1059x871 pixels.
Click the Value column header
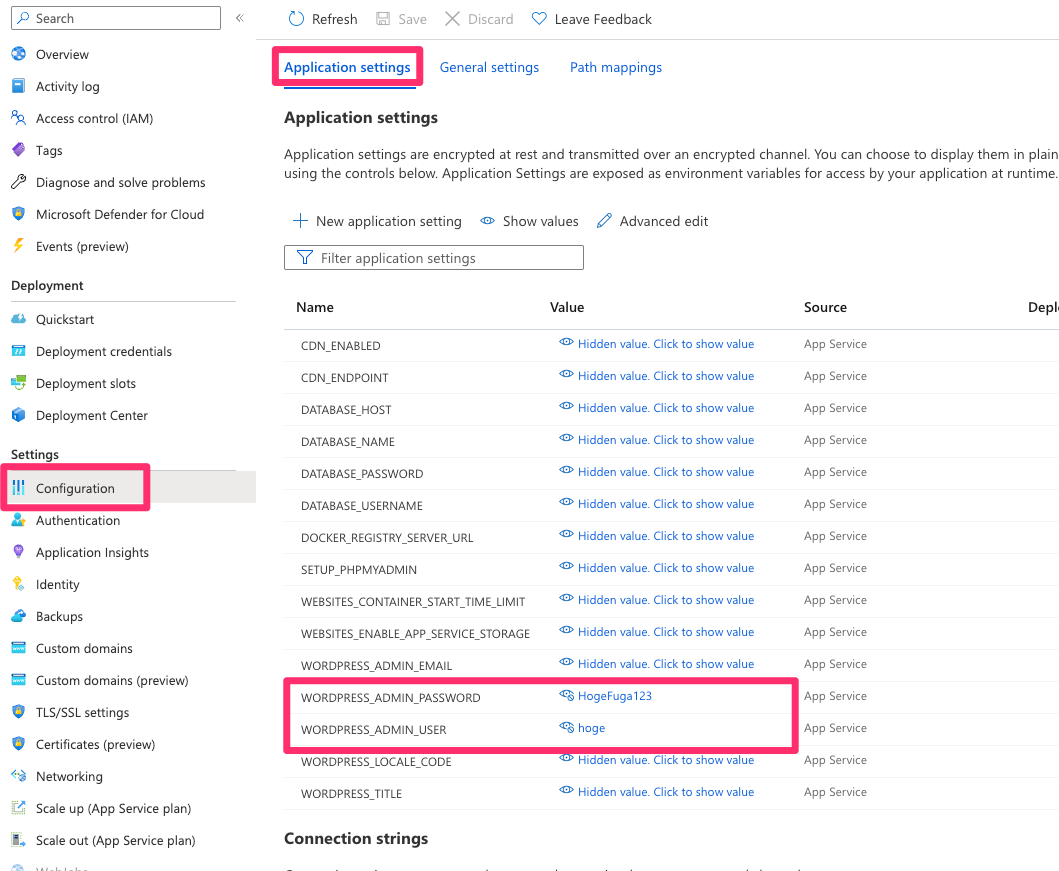(x=567, y=307)
